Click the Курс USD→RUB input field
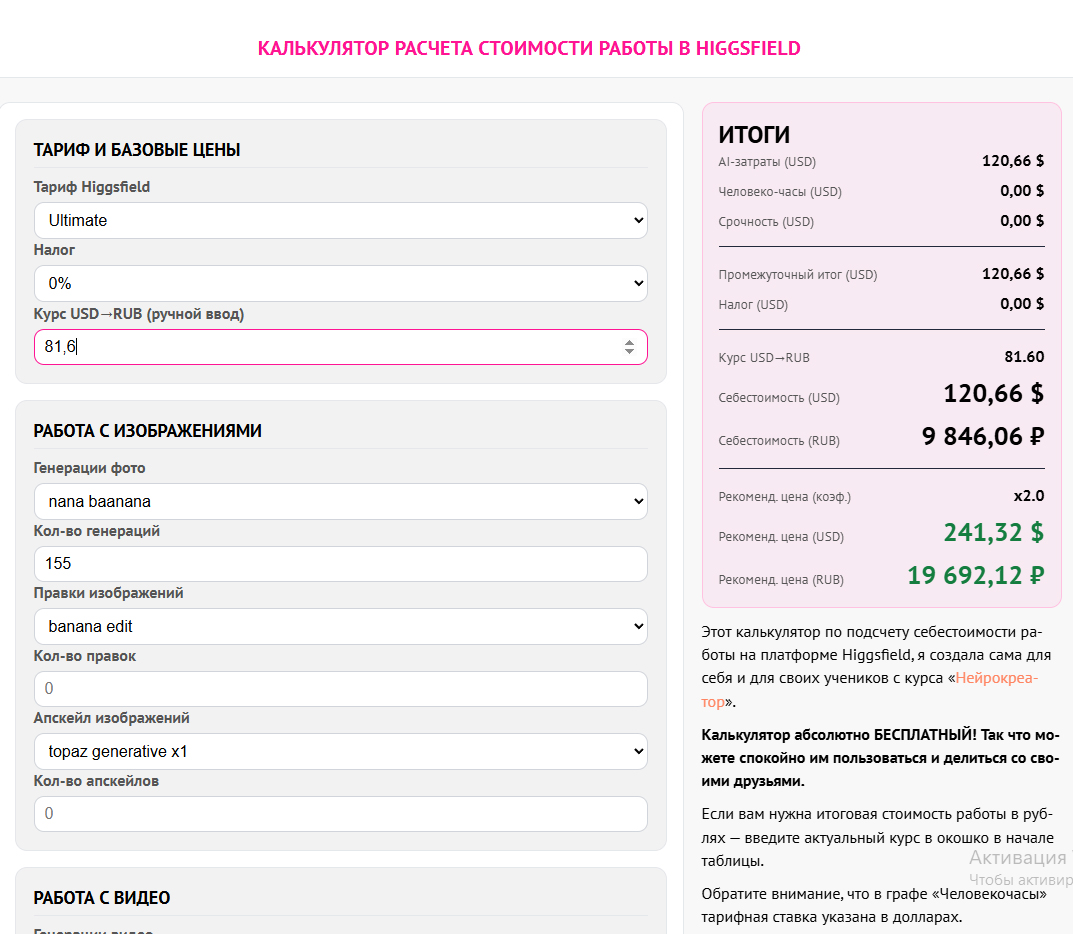1073x934 pixels. click(x=340, y=347)
